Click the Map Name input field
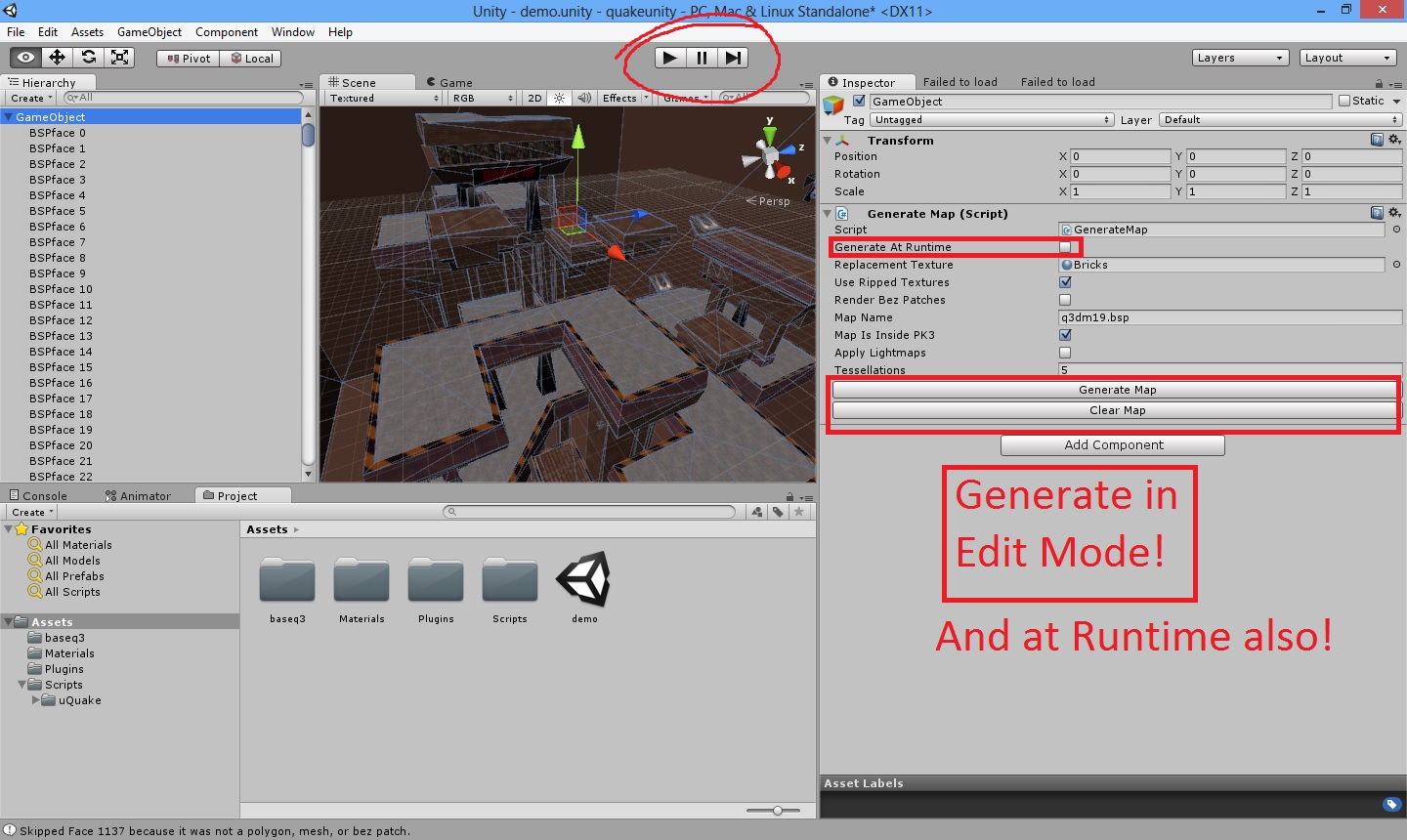 click(x=1230, y=317)
